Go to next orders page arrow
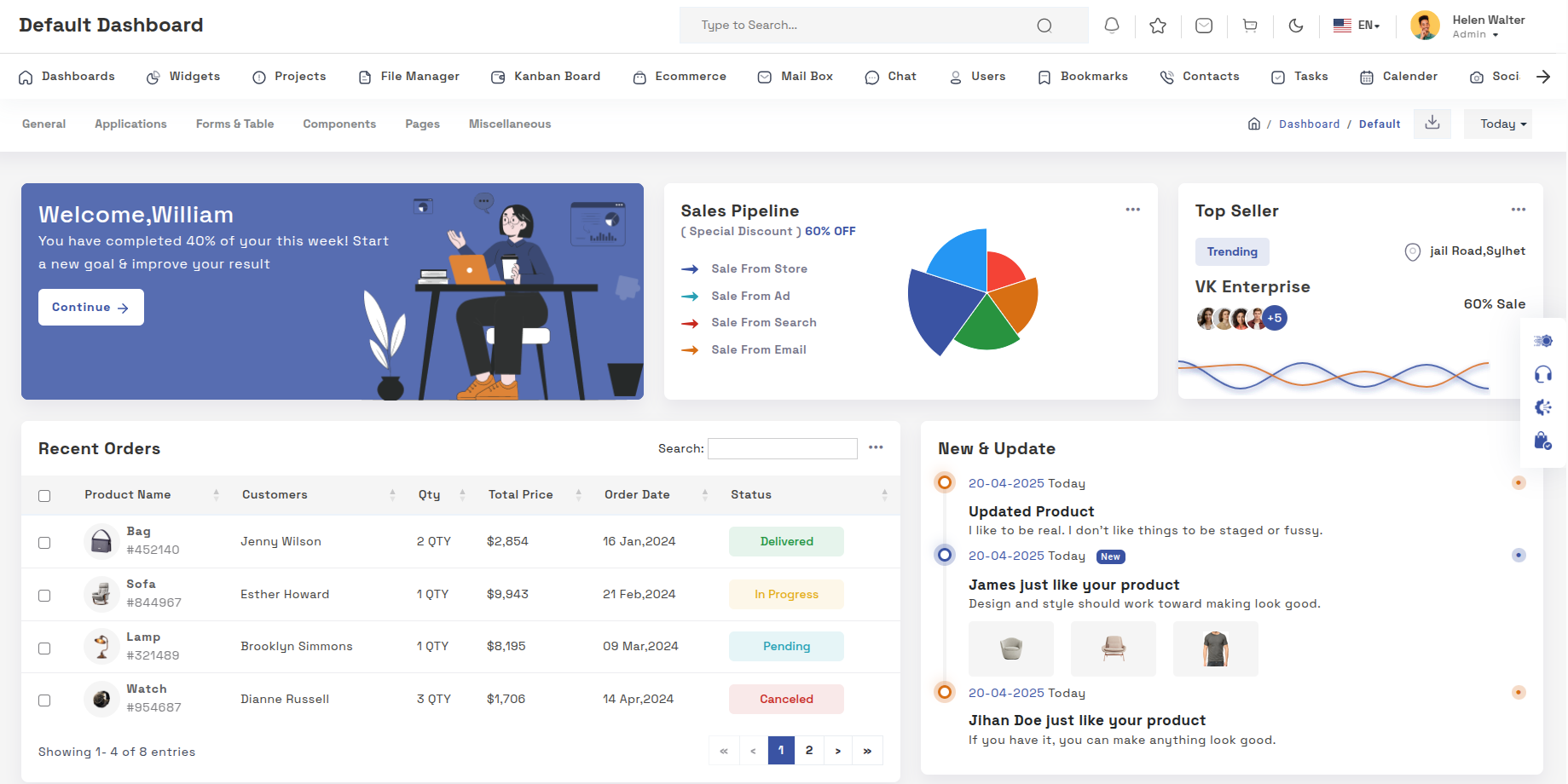Screen dimensions: 1568x784 tap(838, 751)
